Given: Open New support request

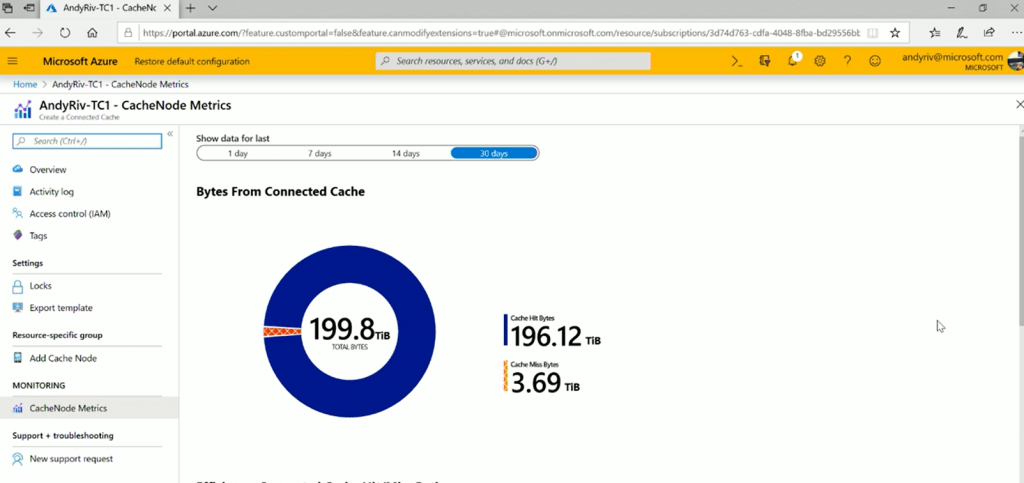Looking at the screenshot, I should tap(71, 459).
